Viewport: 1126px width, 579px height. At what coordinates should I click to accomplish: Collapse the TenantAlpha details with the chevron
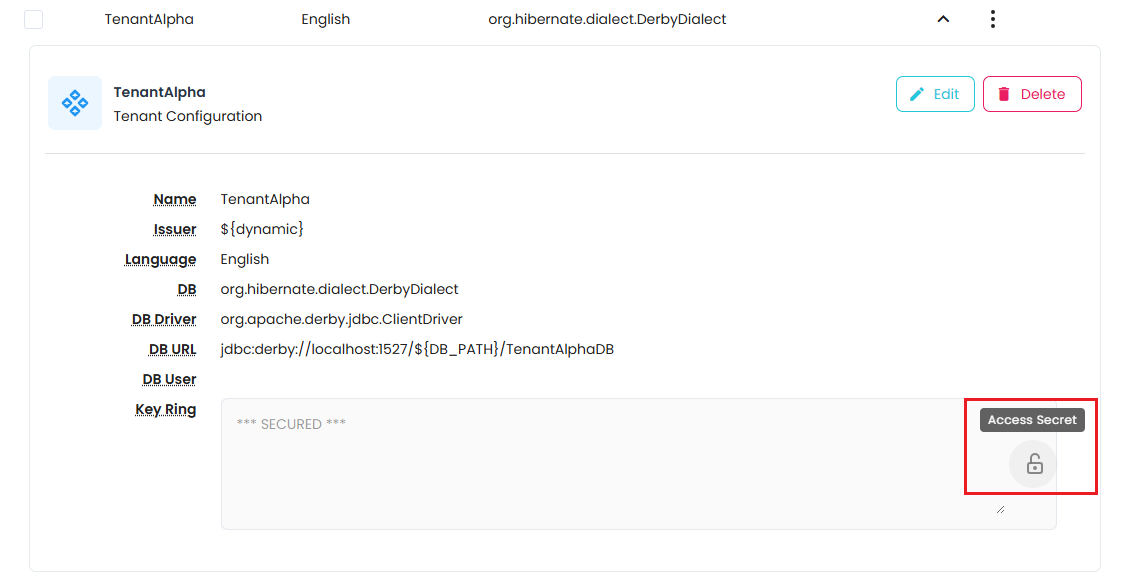(x=943, y=19)
